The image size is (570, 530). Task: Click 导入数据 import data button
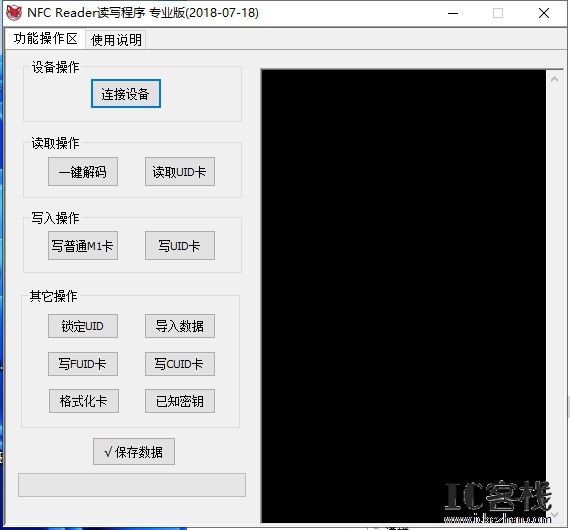[180, 326]
